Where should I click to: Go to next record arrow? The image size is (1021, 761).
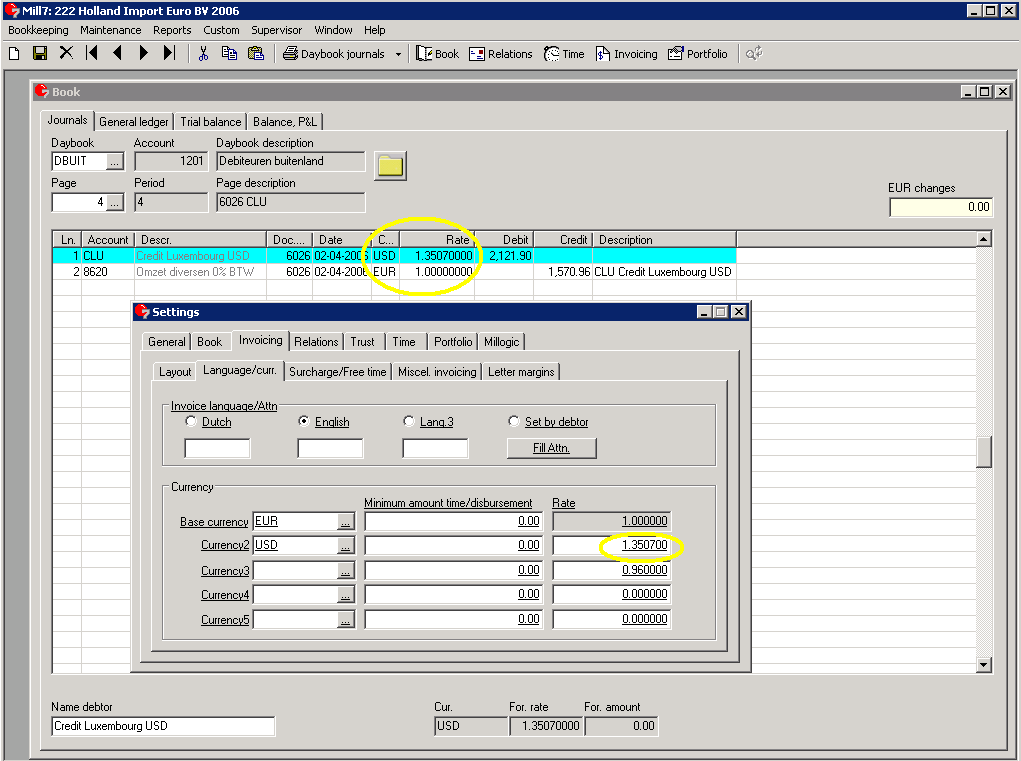point(143,53)
